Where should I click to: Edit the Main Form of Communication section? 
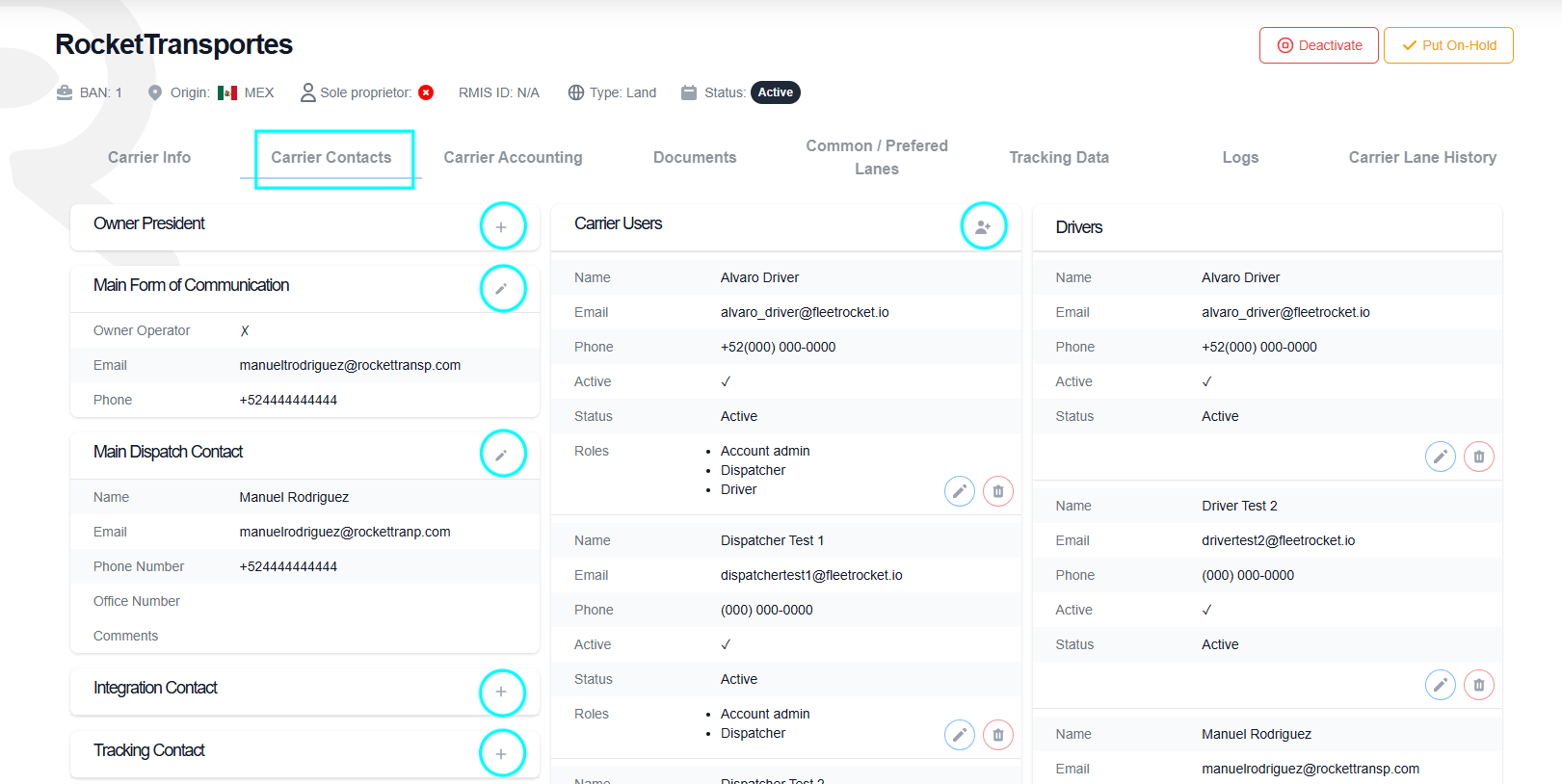(502, 288)
